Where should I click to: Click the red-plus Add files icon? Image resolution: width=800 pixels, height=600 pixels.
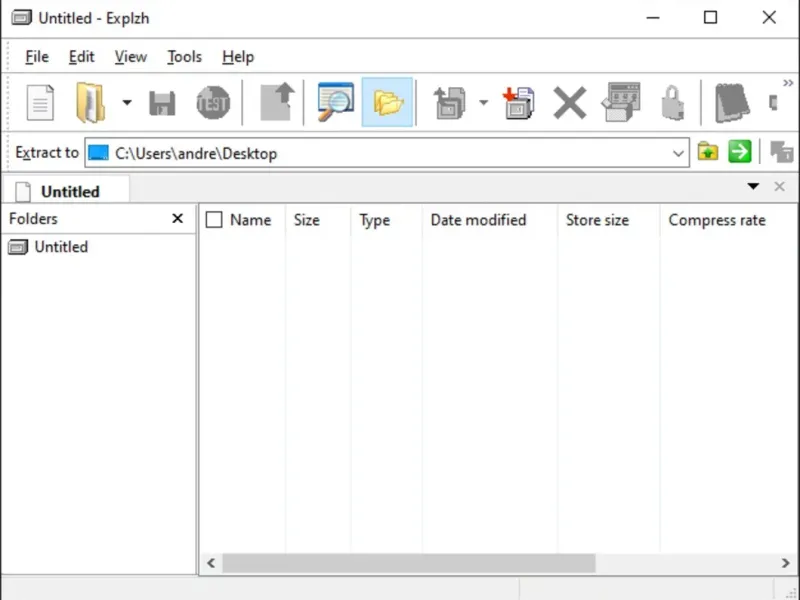518,103
